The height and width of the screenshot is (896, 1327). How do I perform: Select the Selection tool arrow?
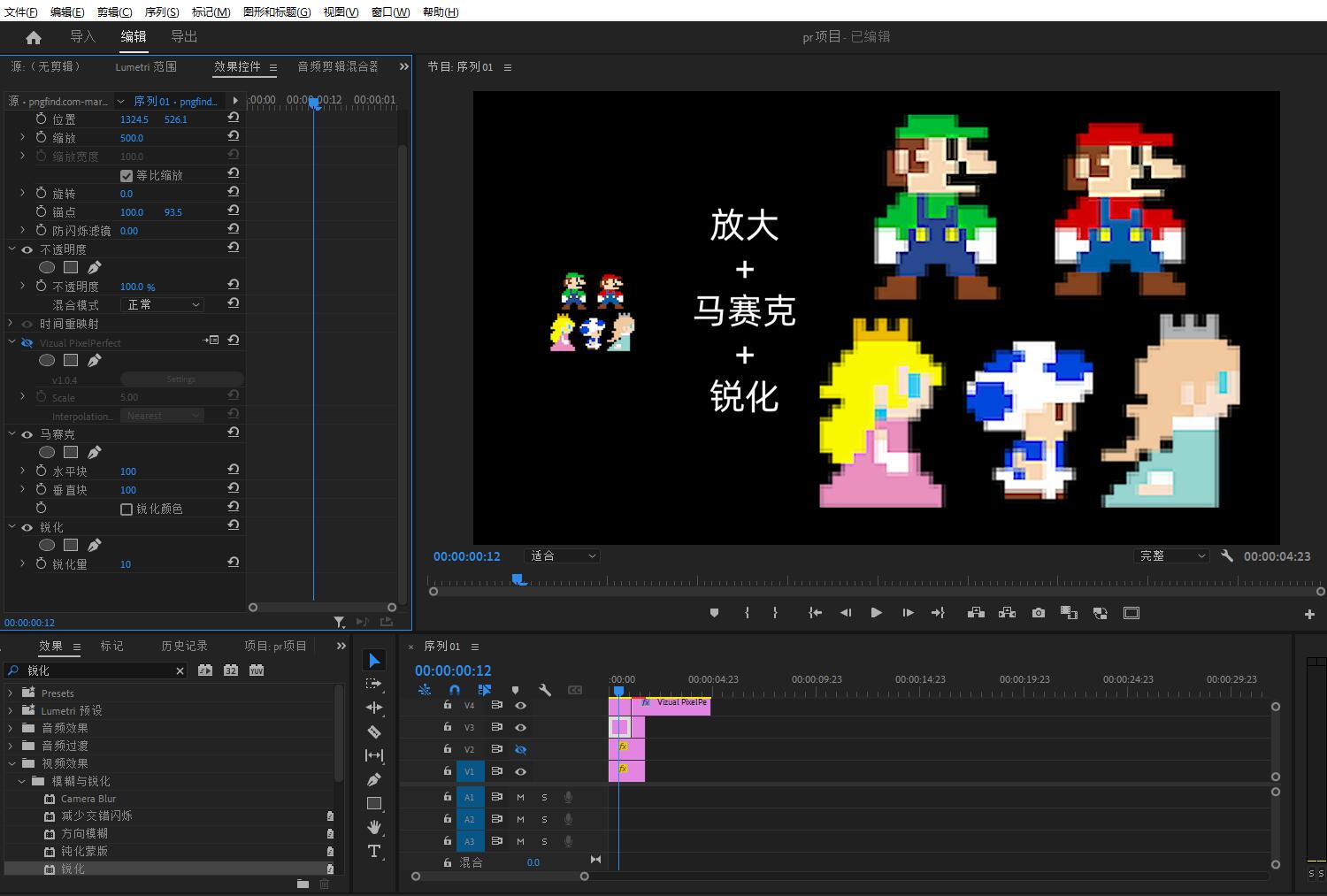pyautogui.click(x=374, y=661)
